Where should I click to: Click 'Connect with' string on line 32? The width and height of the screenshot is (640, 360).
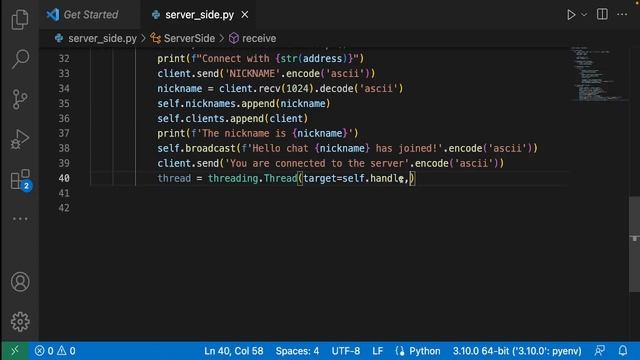point(236,59)
